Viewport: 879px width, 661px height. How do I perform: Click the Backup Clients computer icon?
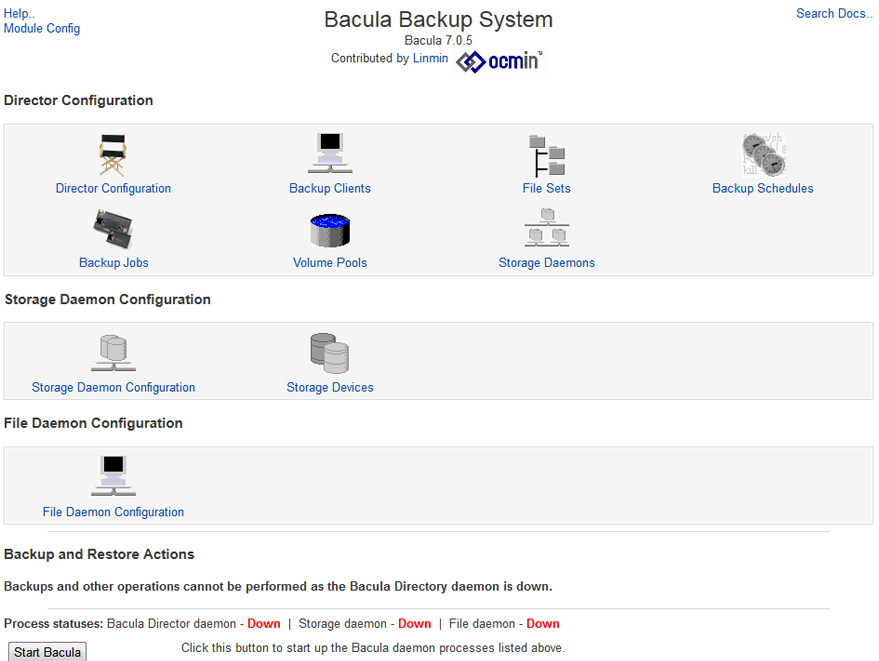tap(330, 153)
